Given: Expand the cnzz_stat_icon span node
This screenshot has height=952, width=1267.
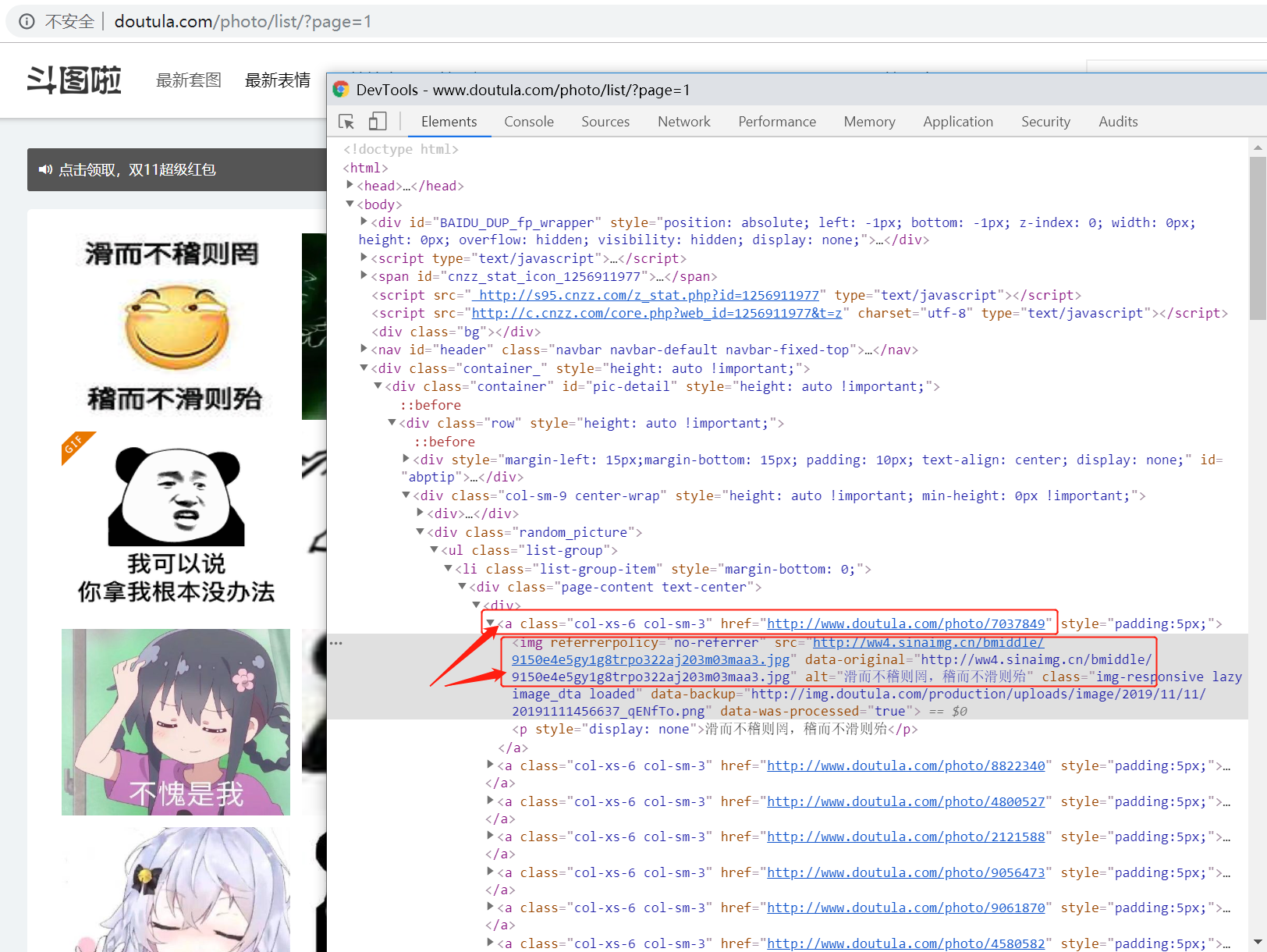Looking at the screenshot, I should [364, 275].
